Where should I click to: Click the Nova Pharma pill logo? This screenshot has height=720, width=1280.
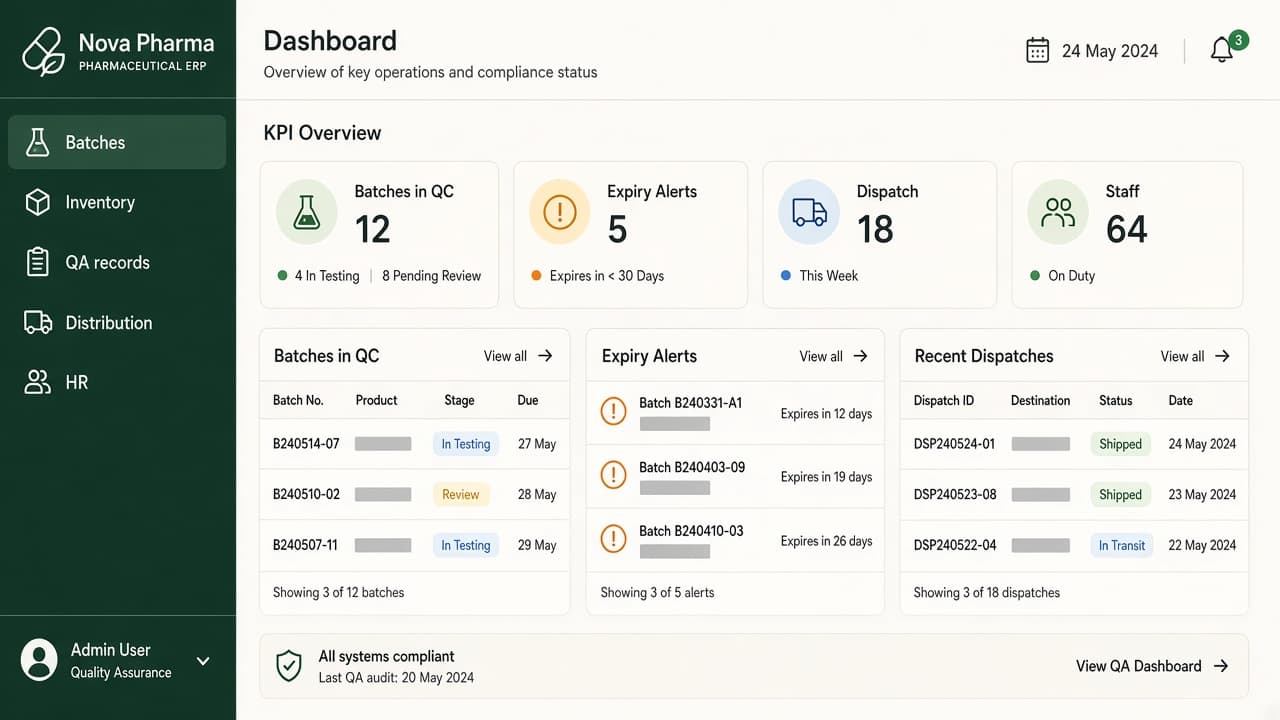pyautogui.click(x=43, y=51)
